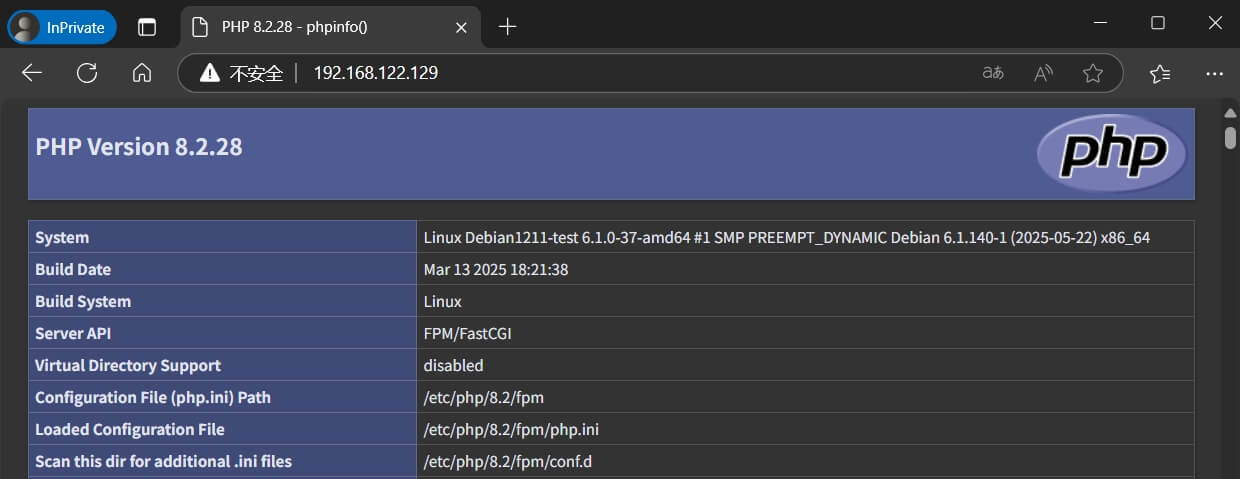Open the favorites list
This screenshot has width=1240, height=479.
pyautogui.click(x=1160, y=73)
